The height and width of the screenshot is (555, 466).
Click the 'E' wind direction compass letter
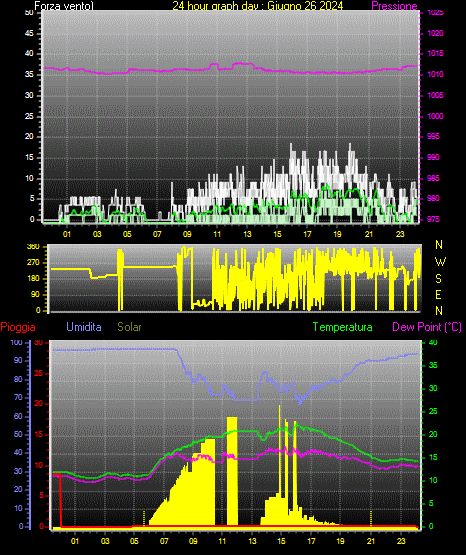click(438, 294)
